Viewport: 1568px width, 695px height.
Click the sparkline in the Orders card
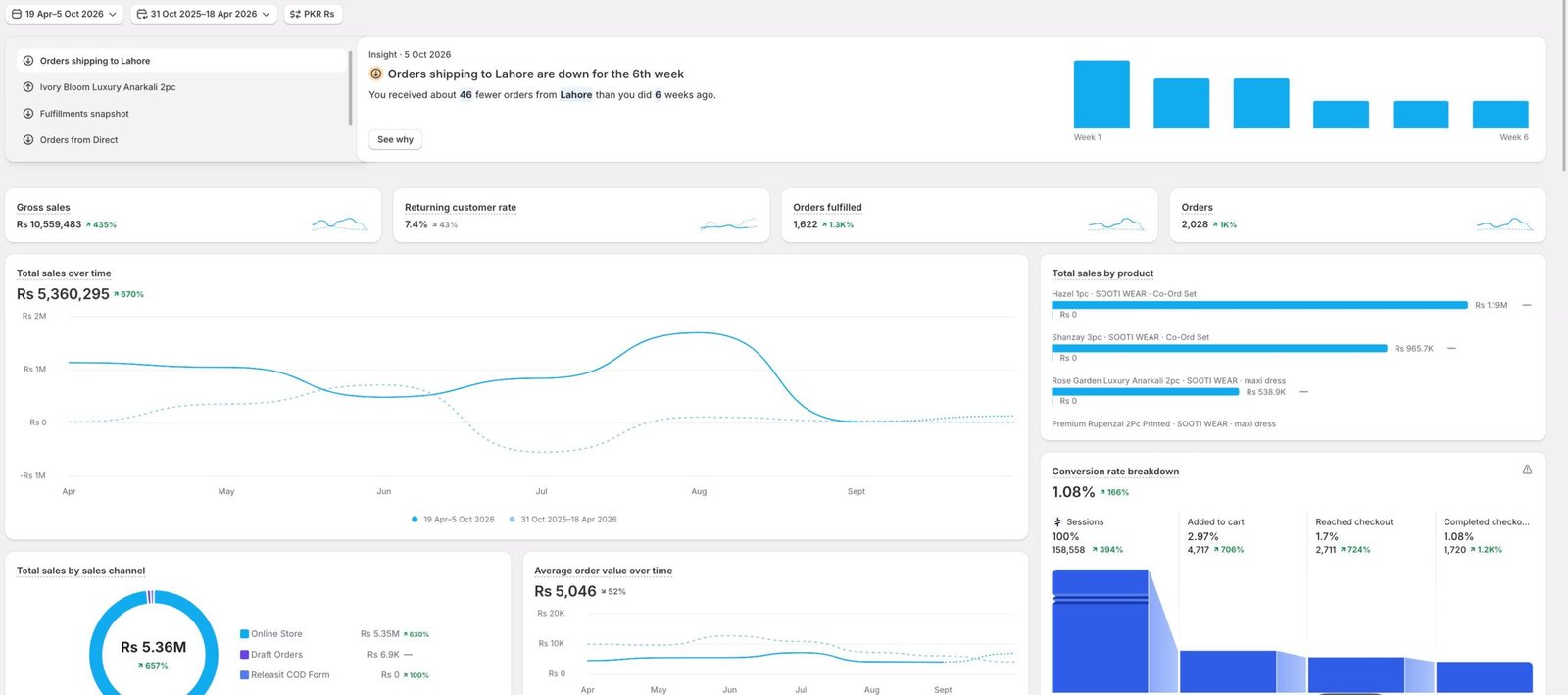point(1504,224)
